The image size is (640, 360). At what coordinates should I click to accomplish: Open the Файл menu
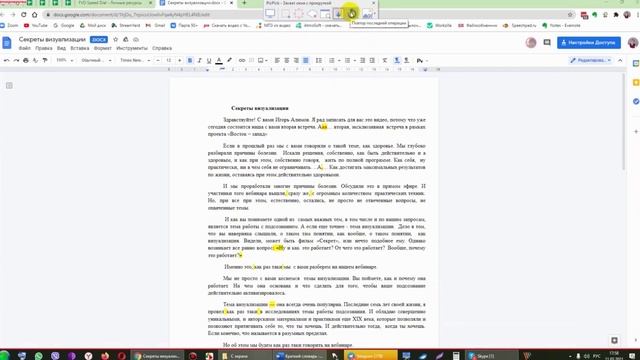coord(24,48)
